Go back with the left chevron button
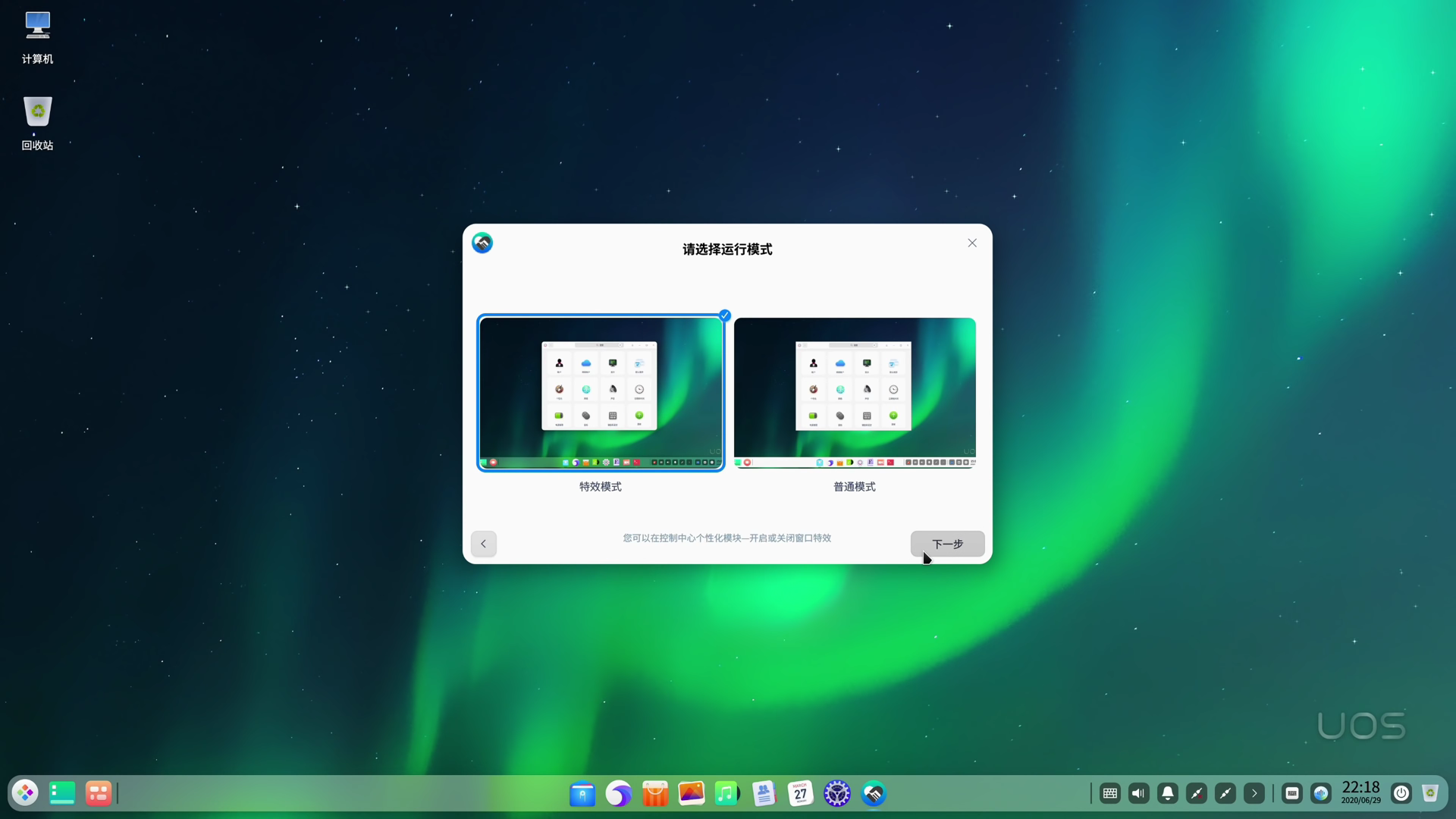Image resolution: width=1456 pixels, height=819 pixels. point(484,544)
